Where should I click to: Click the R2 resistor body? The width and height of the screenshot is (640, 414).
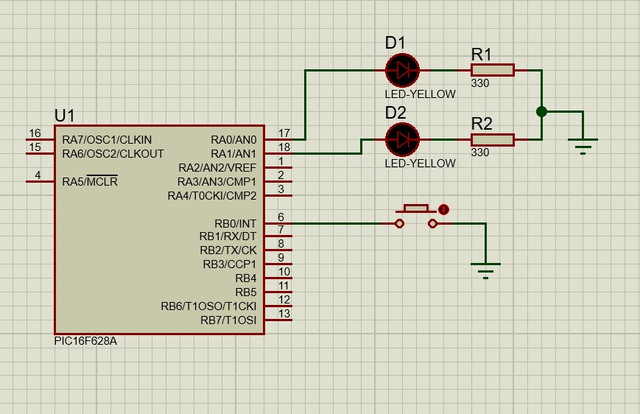click(x=492, y=140)
